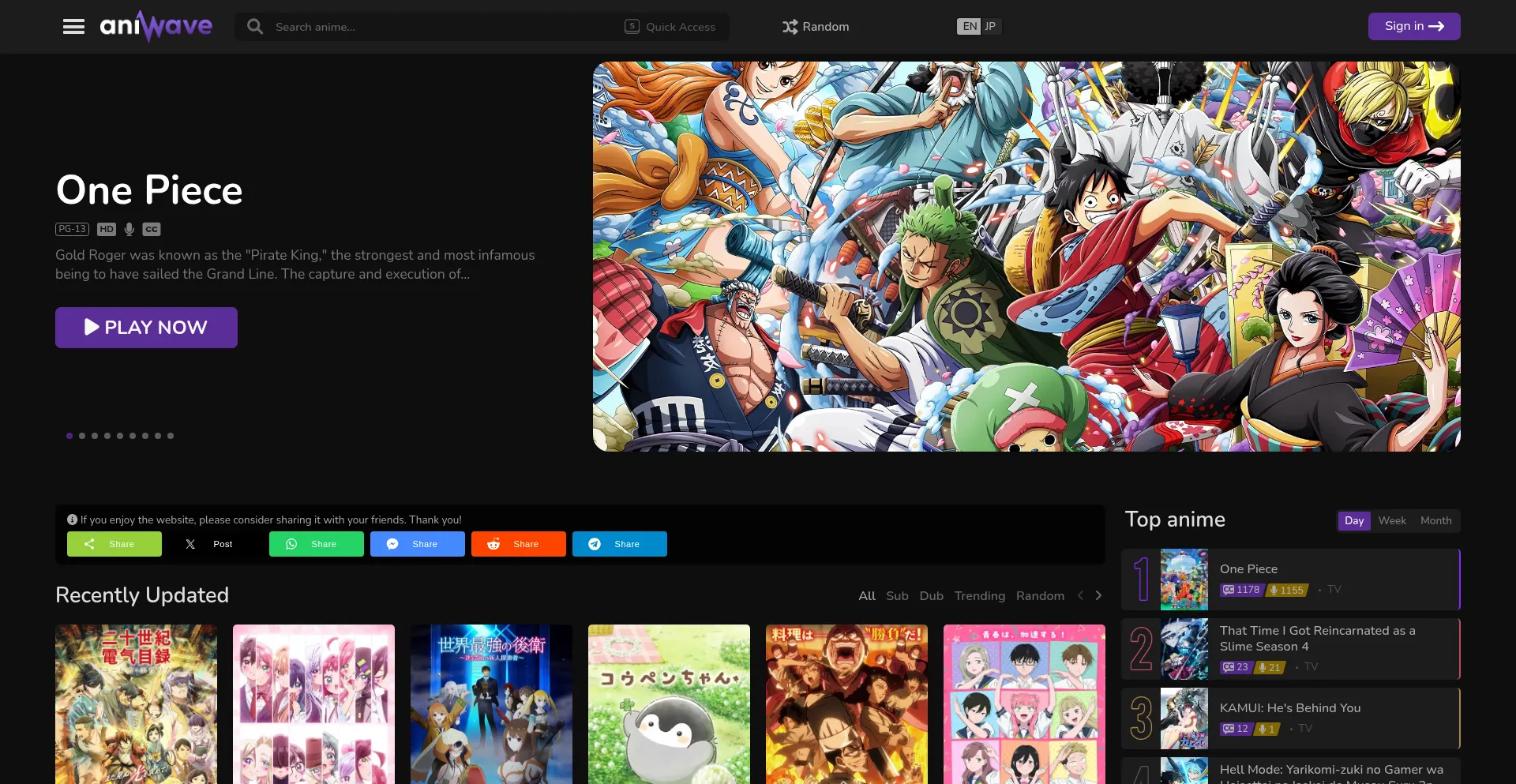Click the PG-13 rating badge

pos(72,229)
